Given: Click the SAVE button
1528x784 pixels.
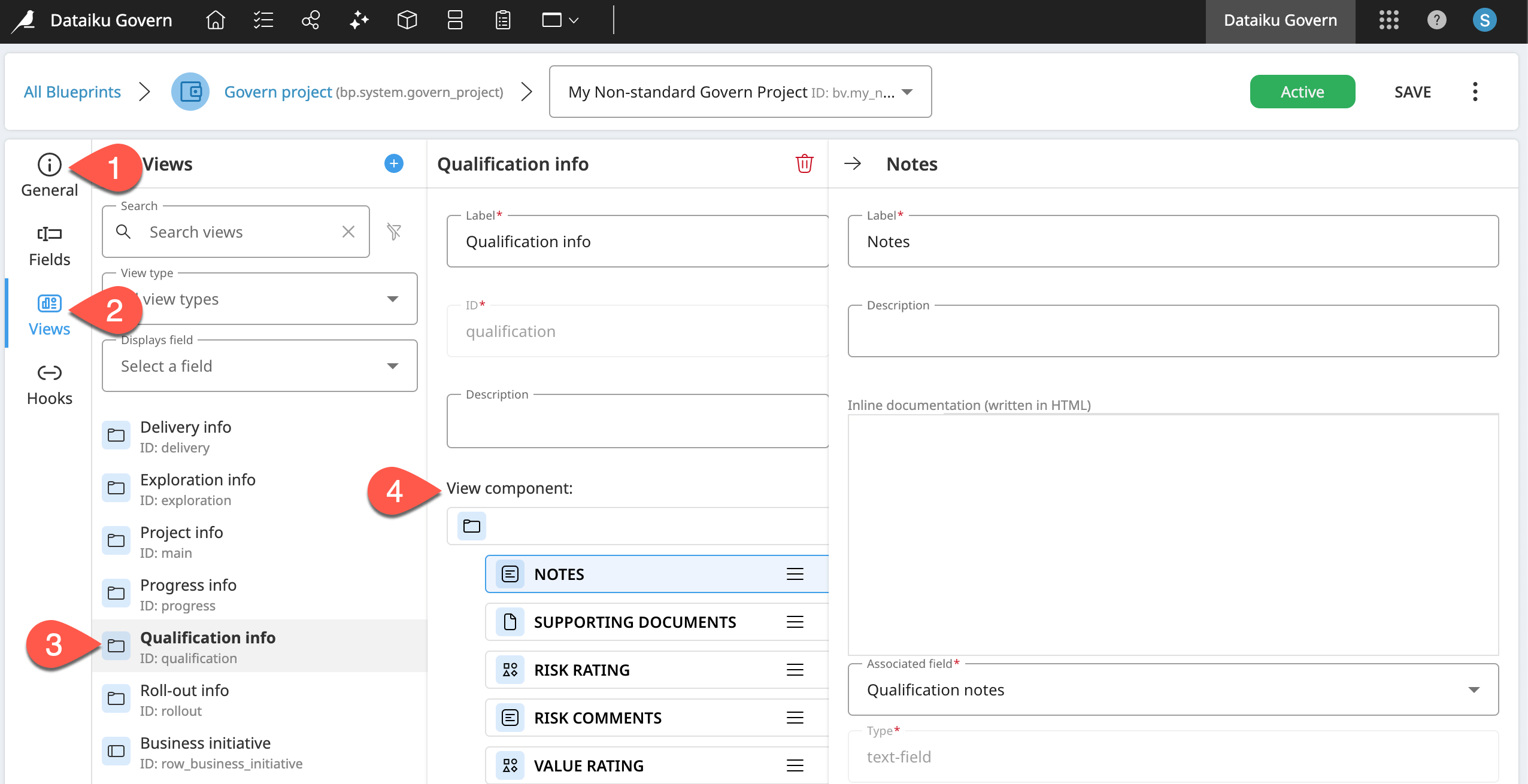Looking at the screenshot, I should [1413, 92].
